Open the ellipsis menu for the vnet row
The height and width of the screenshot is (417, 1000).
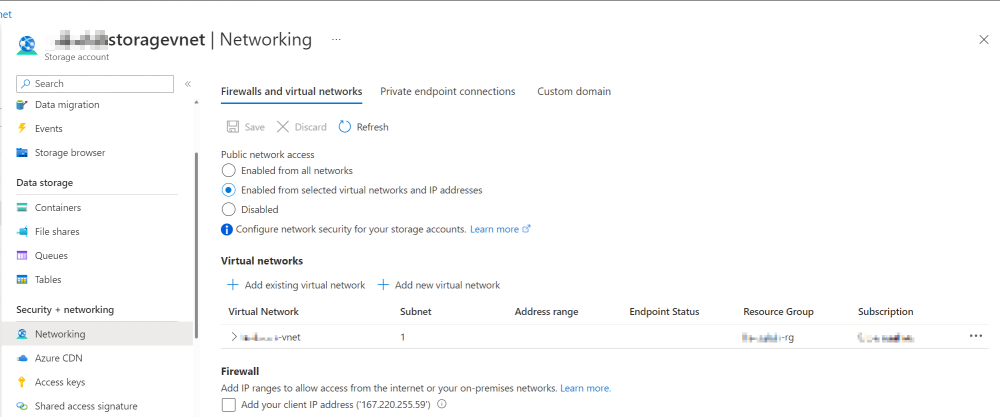(x=976, y=336)
